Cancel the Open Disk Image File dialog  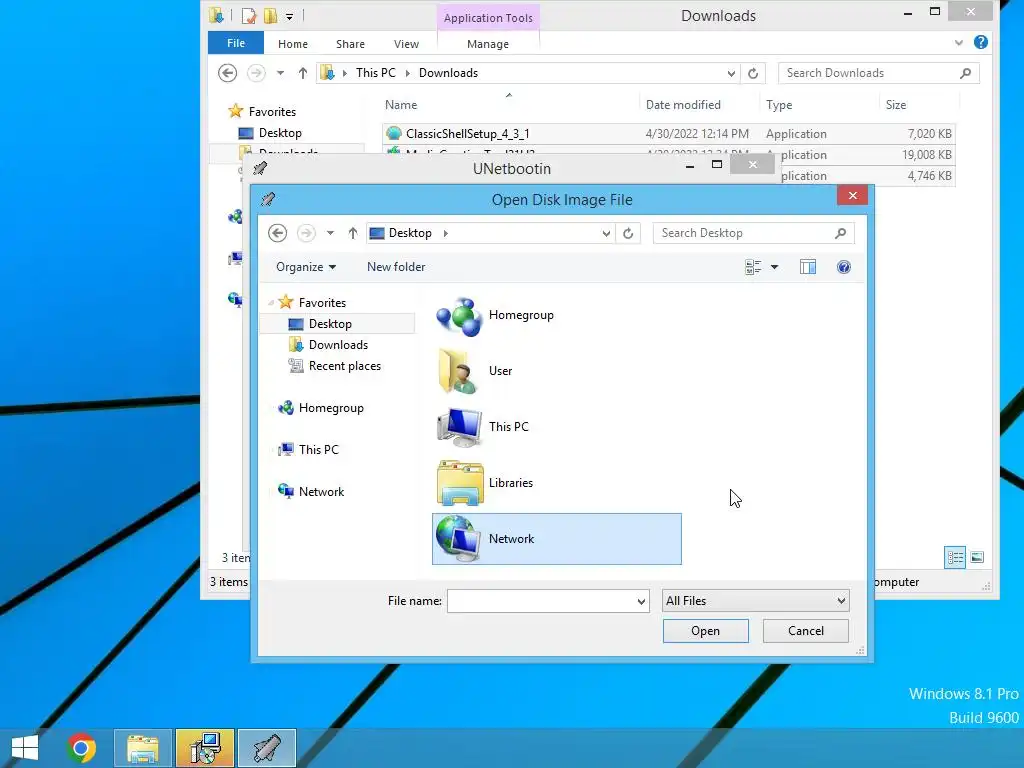point(805,631)
